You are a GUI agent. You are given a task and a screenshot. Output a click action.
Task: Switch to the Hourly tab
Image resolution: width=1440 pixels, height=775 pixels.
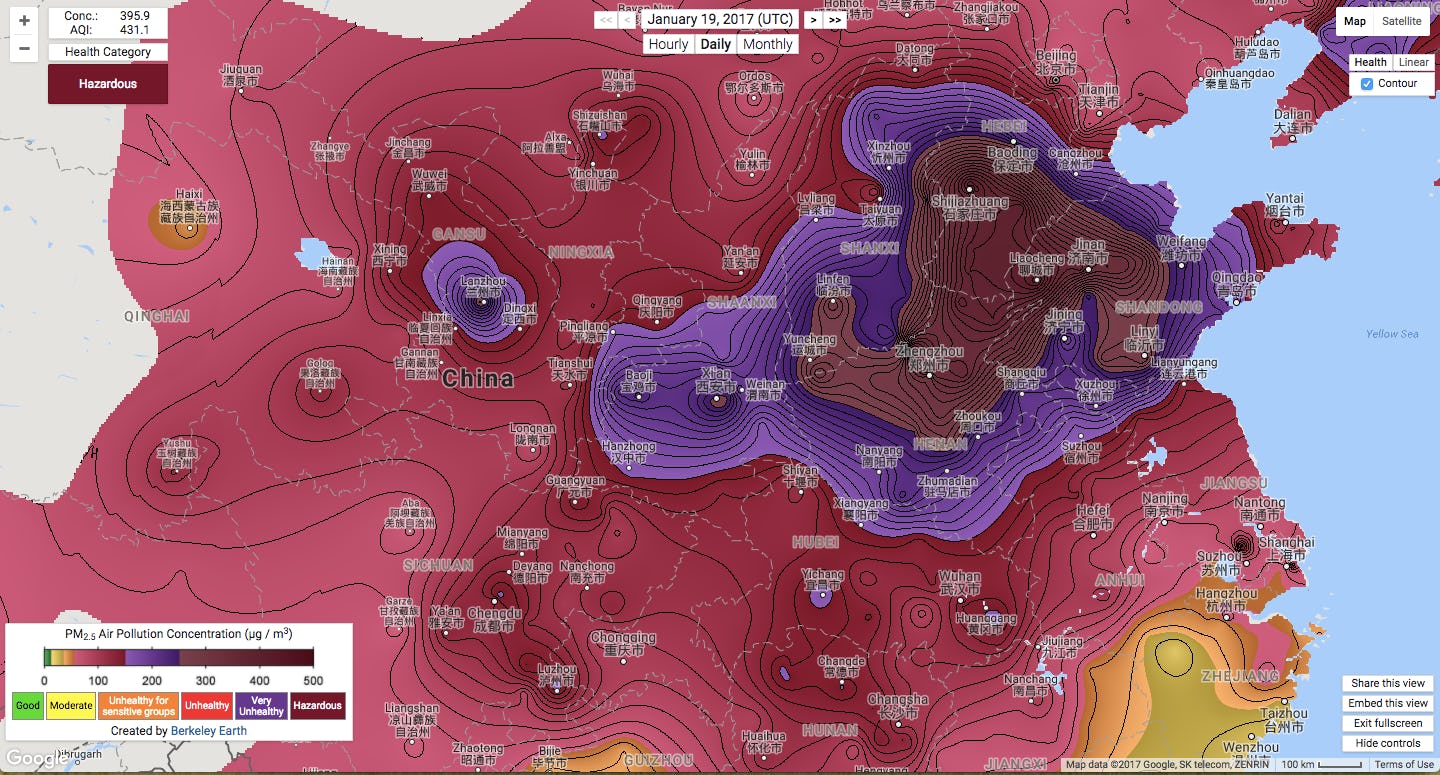click(x=668, y=44)
